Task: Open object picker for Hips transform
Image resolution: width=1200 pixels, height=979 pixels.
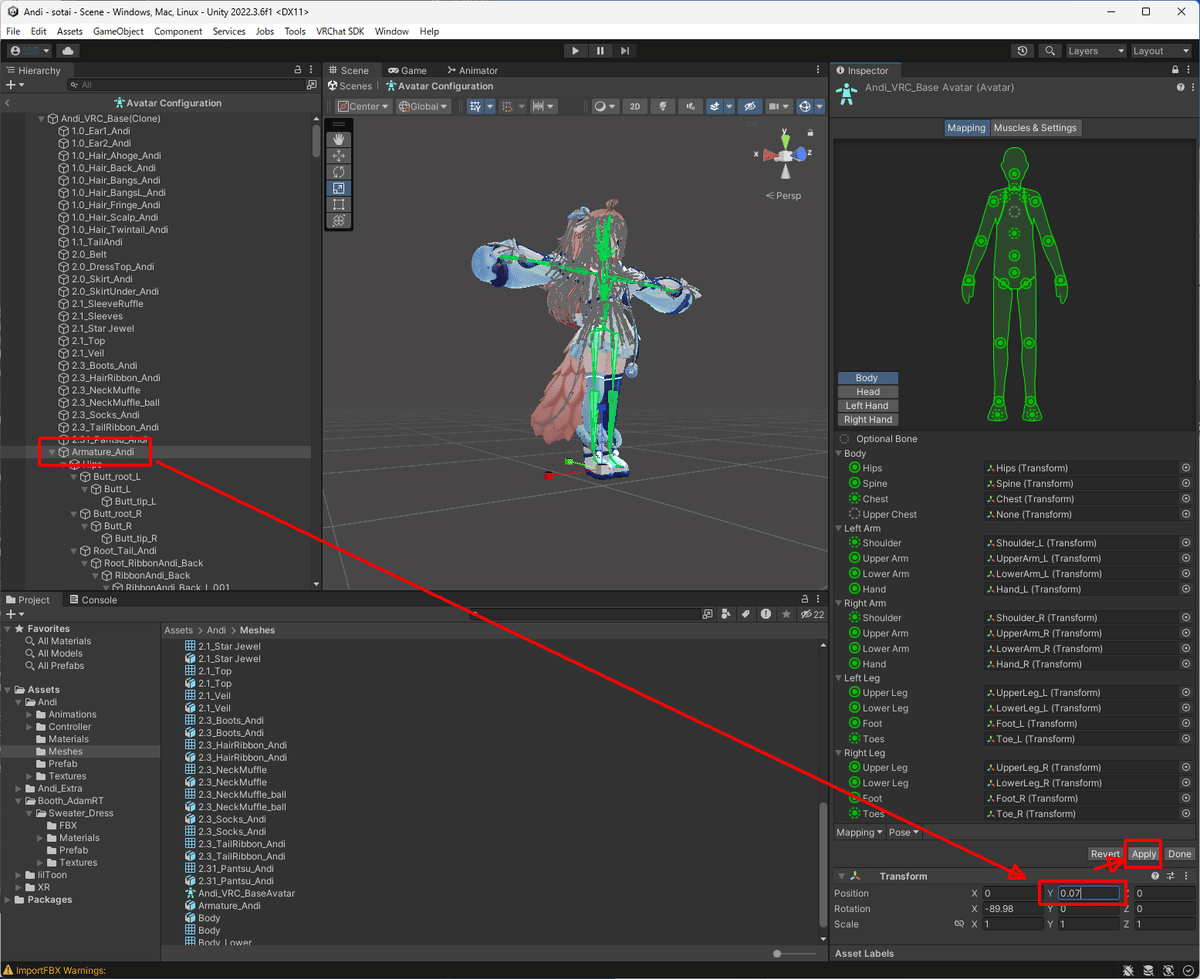Action: [x=1186, y=468]
